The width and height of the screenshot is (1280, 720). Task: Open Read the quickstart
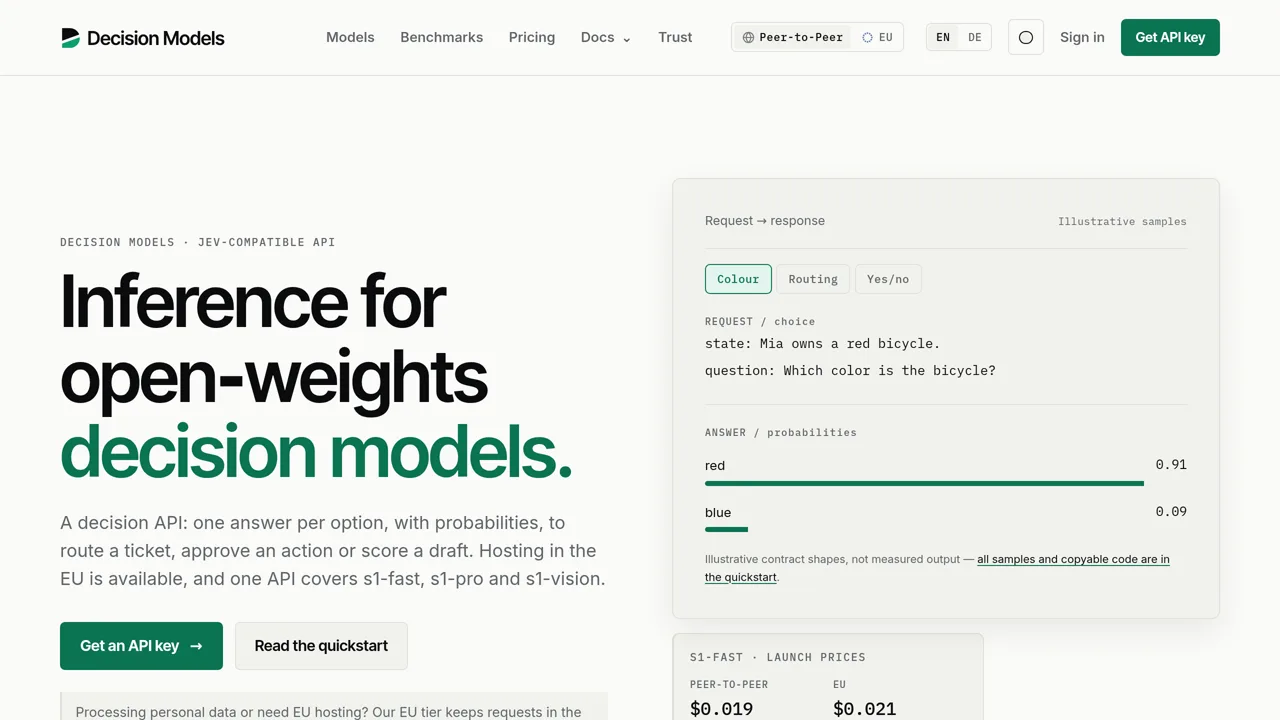pyautogui.click(x=321, y=646)
